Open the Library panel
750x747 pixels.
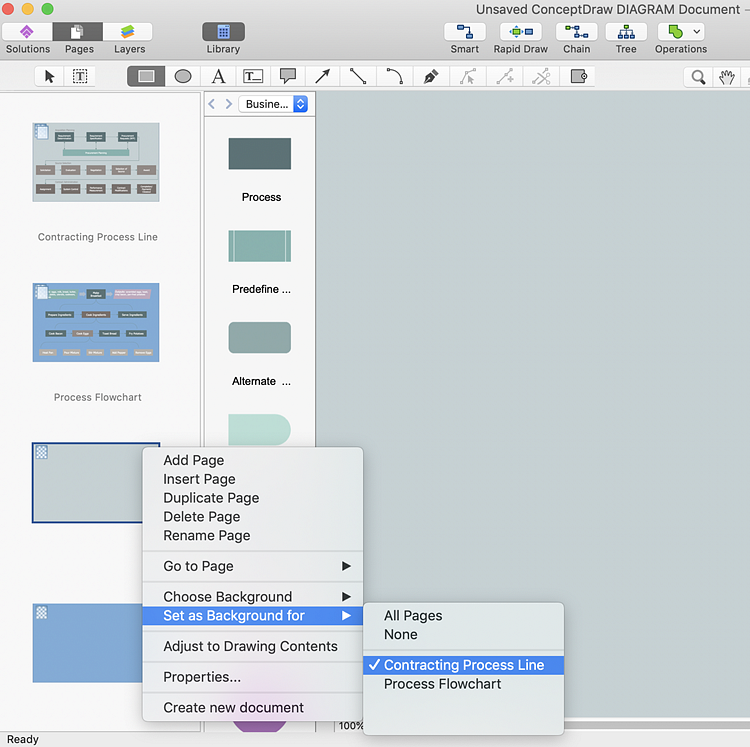coord(223,38)
